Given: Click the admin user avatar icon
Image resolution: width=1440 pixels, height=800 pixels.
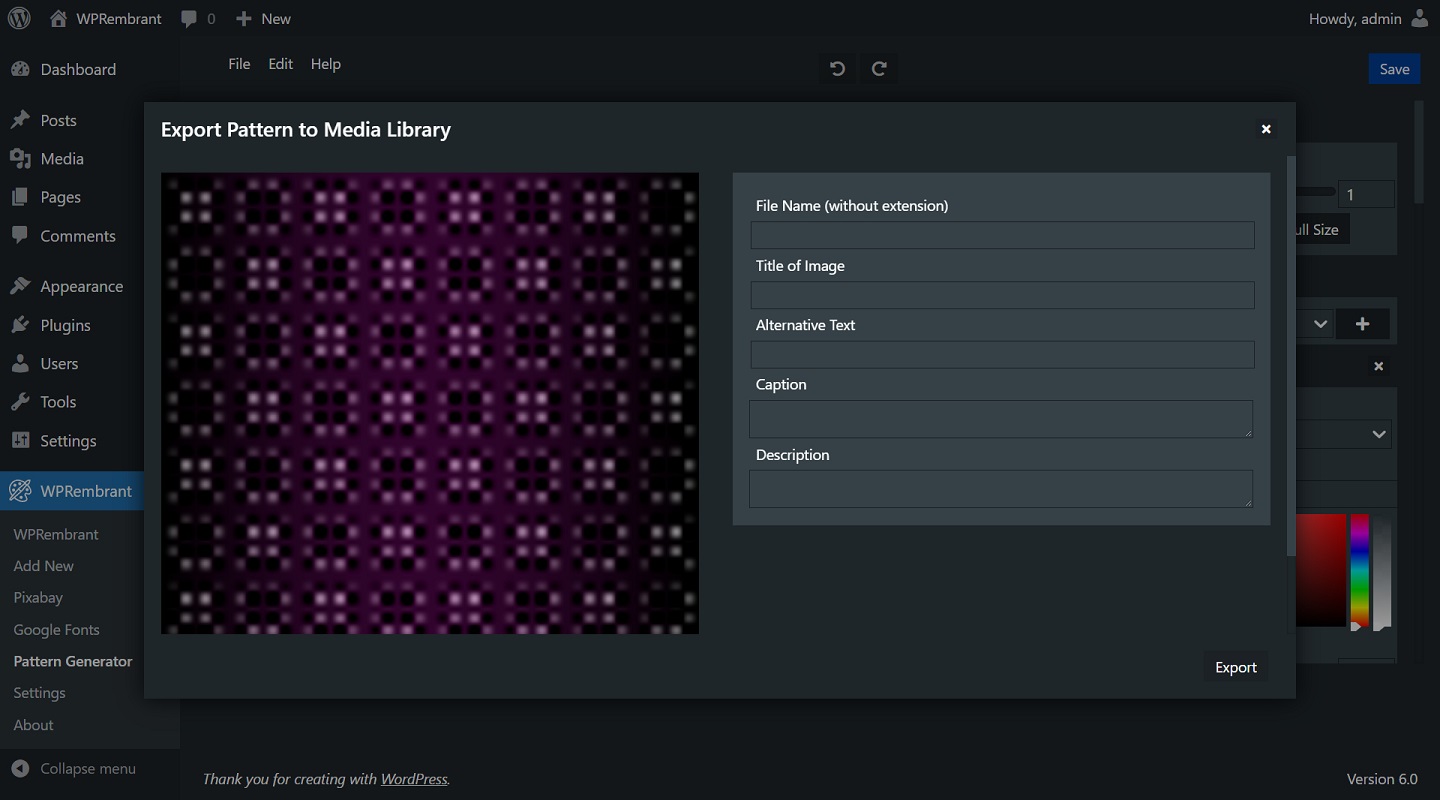Looking at the screenshot, I should (1421, 18).
